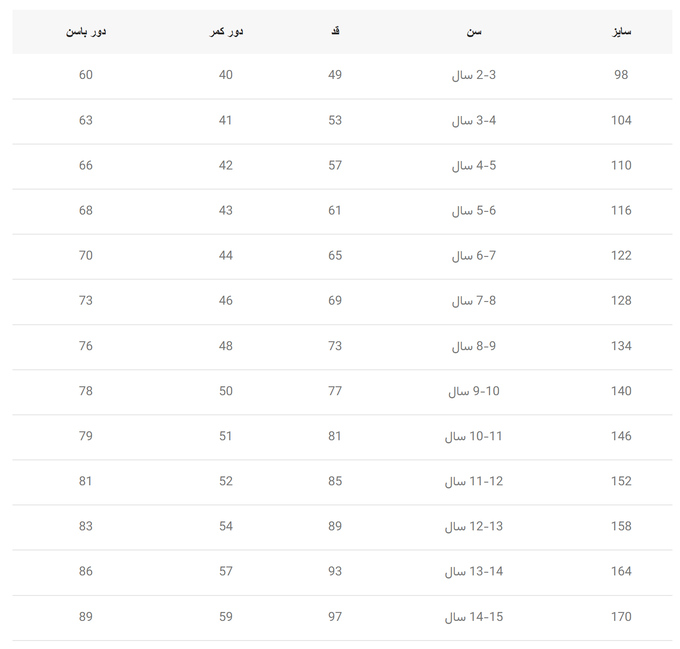
Task: Click height value 89 in size 158 row
Action: pyautogui.click(x=335, y=526)
